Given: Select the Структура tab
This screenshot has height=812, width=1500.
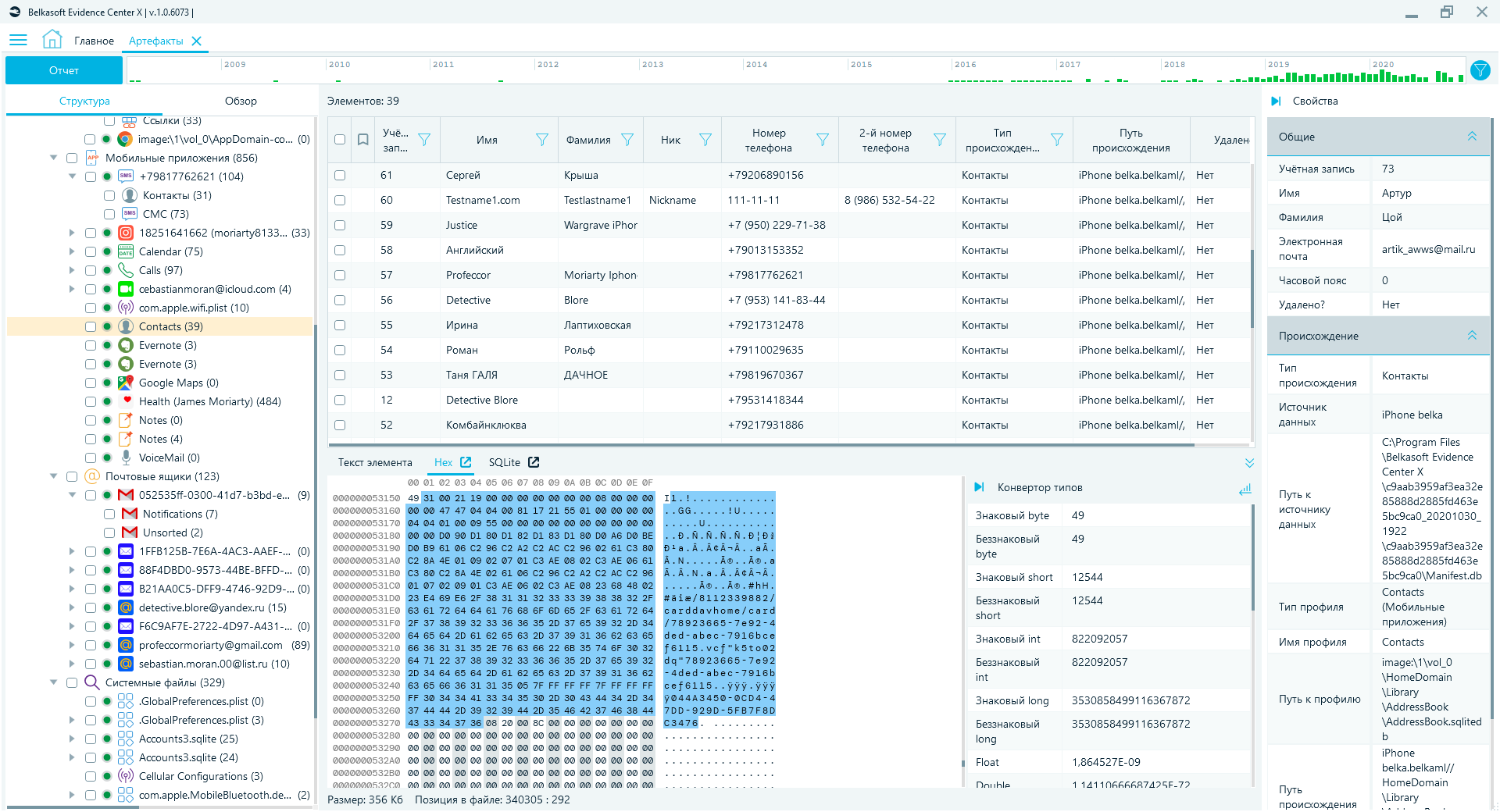Looking at the screenshot, I should pyautogui.click(x=84, y=101).
